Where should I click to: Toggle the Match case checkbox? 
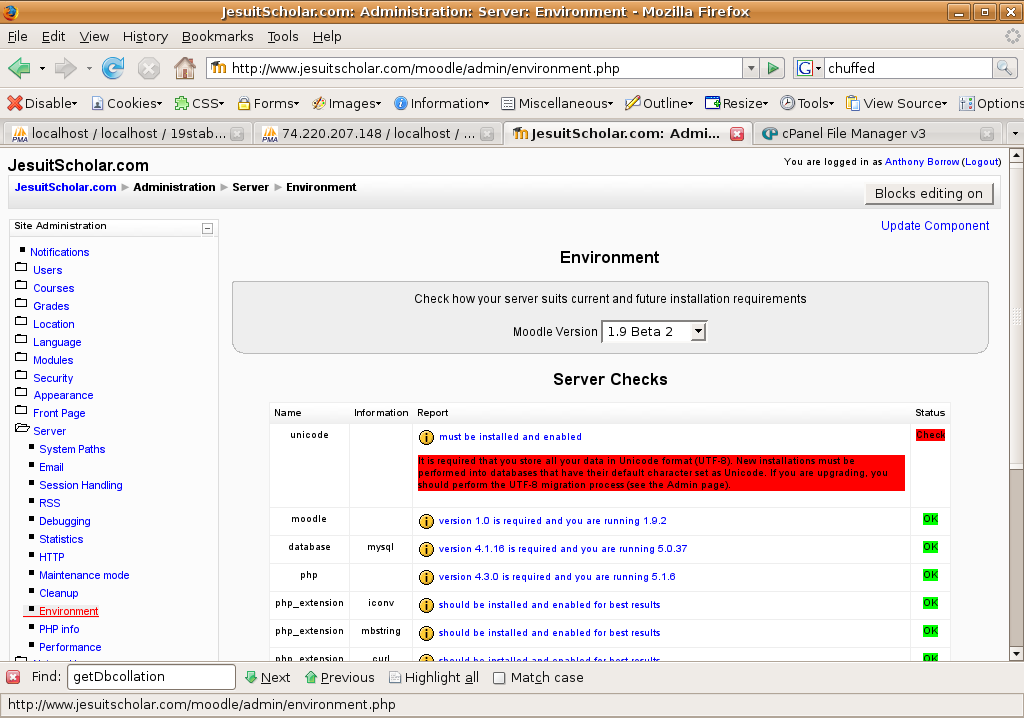499,678
